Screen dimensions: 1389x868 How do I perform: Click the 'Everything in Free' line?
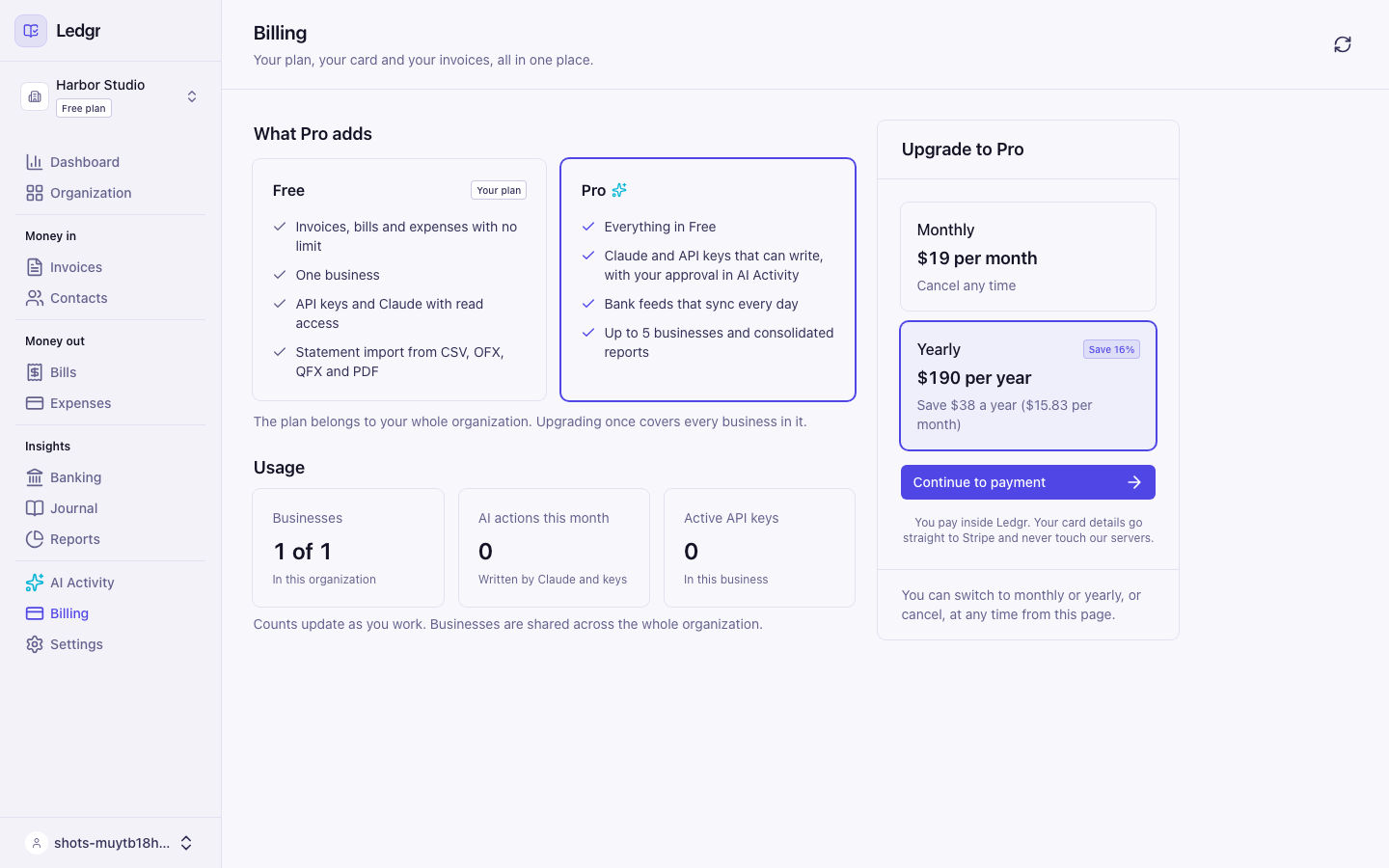pos(660,227)
